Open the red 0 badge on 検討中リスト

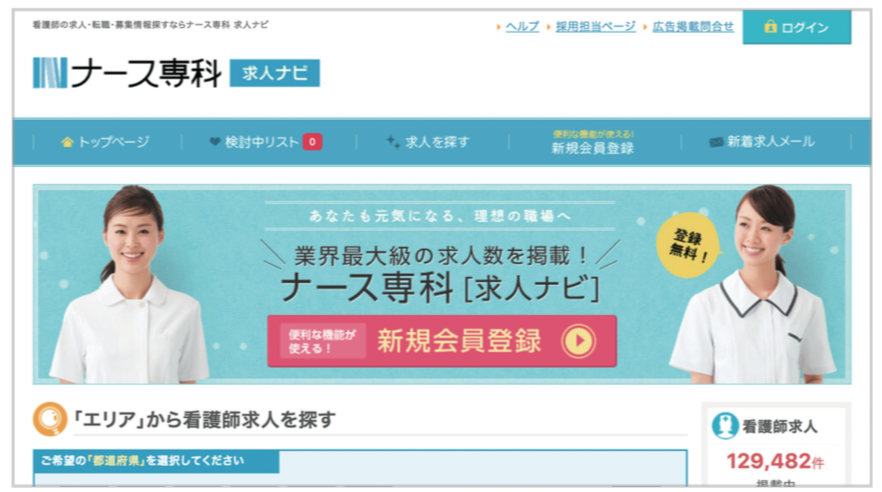[312, 142]
